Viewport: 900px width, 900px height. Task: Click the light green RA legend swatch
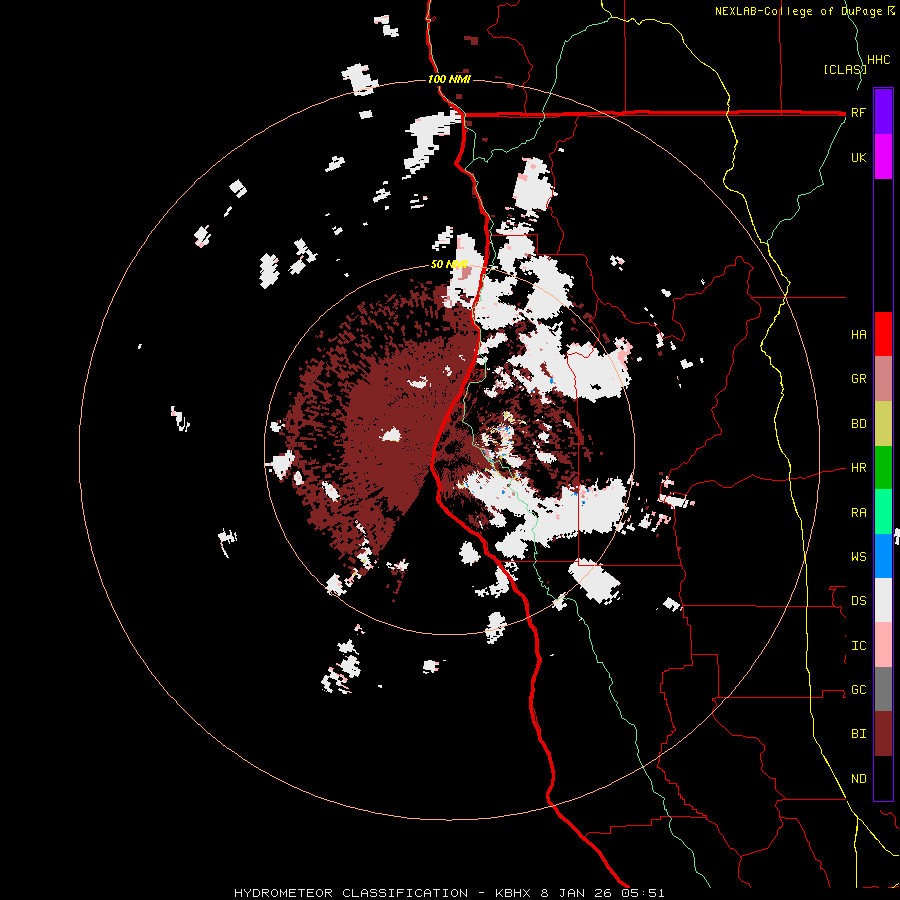pos(883,512)
